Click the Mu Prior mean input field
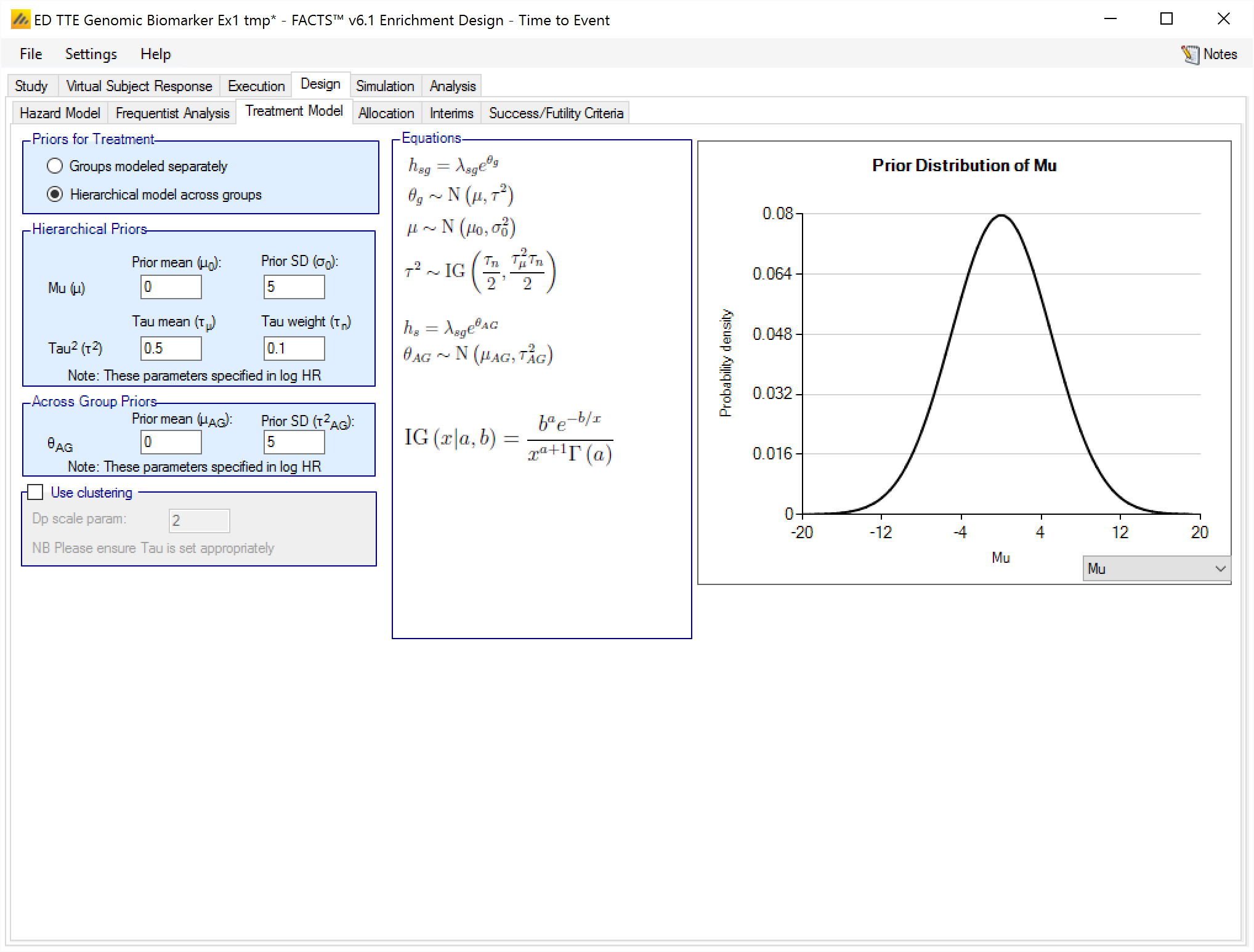This screenshot has width=1254, height=952. pos(171,287)
